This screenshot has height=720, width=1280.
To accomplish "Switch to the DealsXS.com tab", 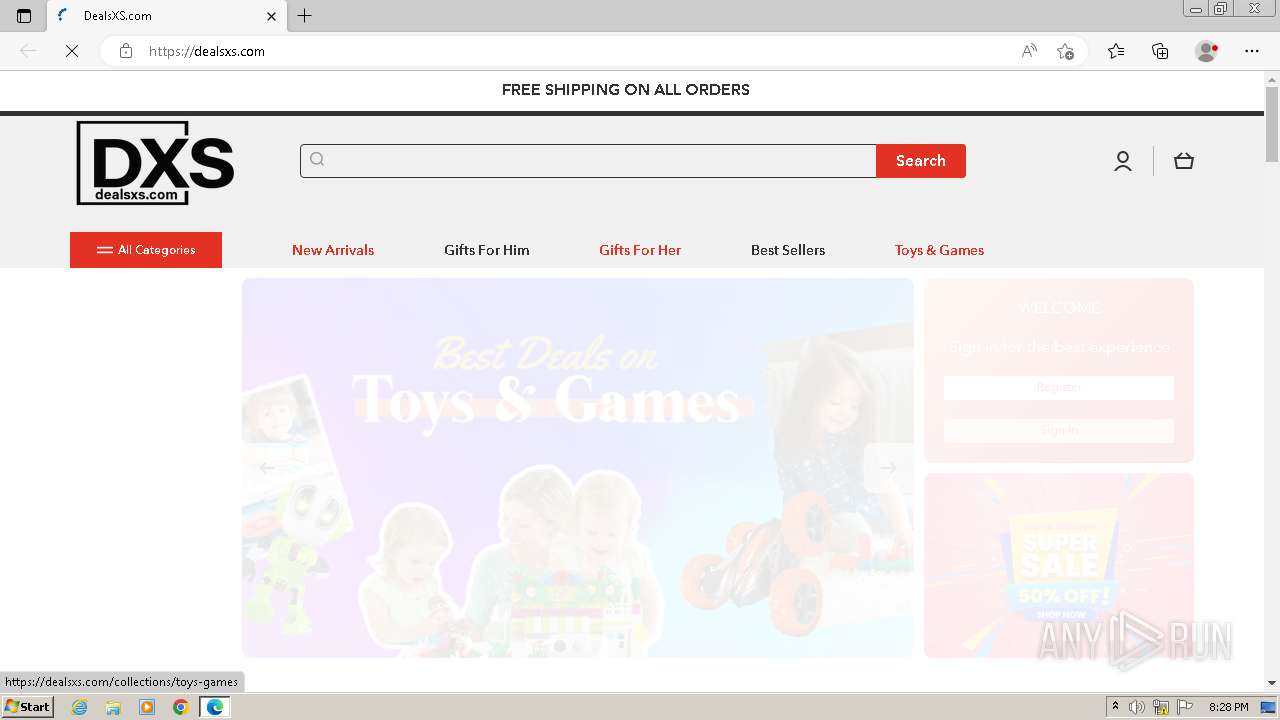I will click(167, 16).
